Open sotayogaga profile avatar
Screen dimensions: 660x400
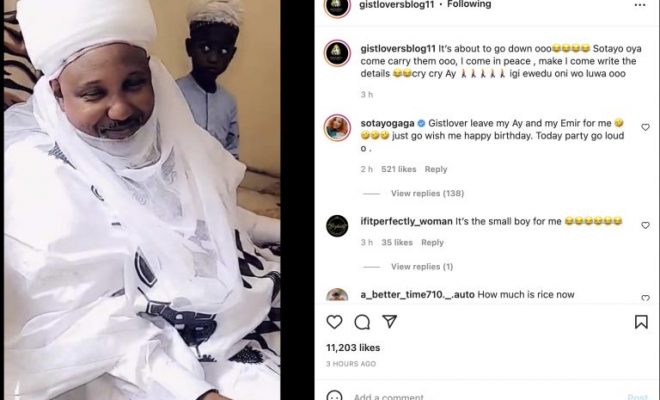(337, 128)
